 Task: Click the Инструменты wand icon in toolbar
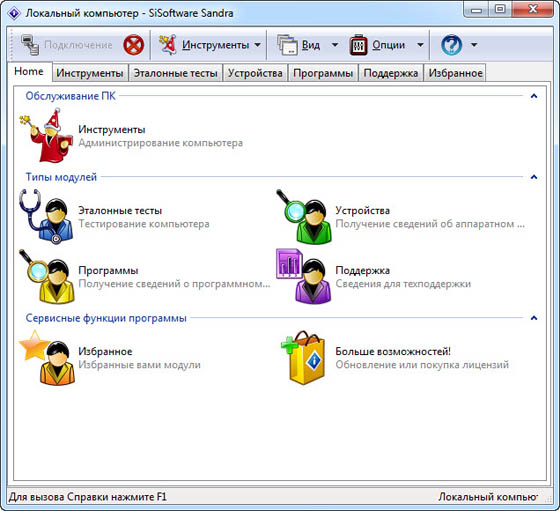coord(168,45)
